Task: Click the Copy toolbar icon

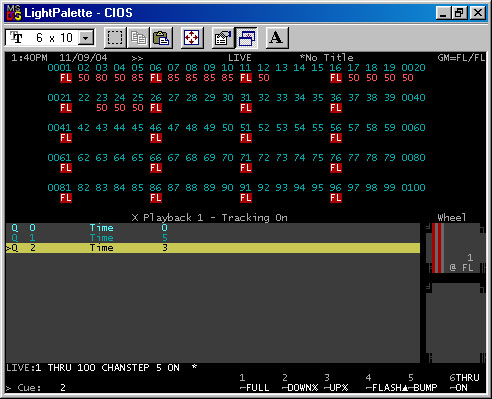Action: tap(138, 38)
